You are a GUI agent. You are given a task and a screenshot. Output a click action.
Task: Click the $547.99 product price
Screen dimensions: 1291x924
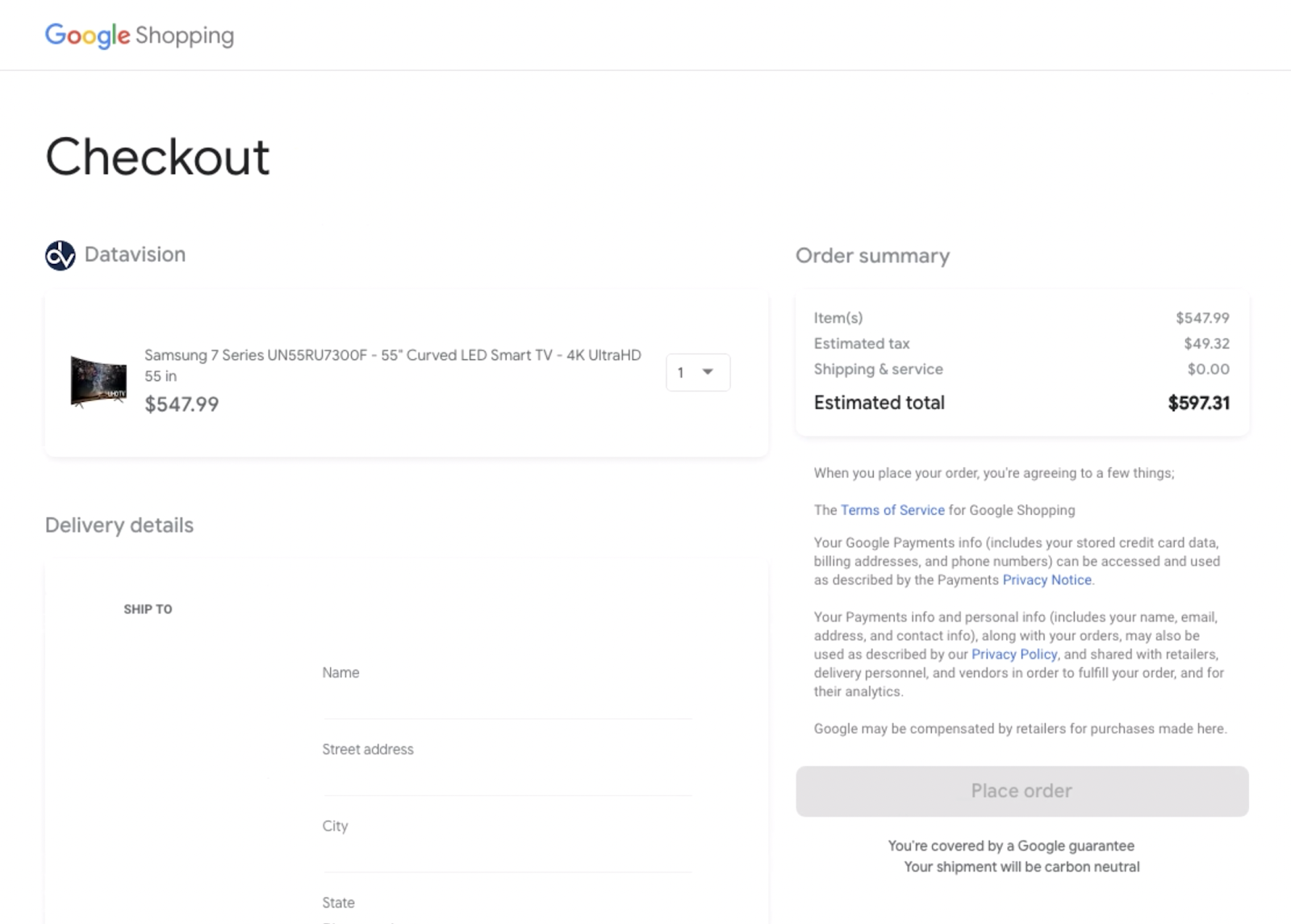[x=182, y=404]
